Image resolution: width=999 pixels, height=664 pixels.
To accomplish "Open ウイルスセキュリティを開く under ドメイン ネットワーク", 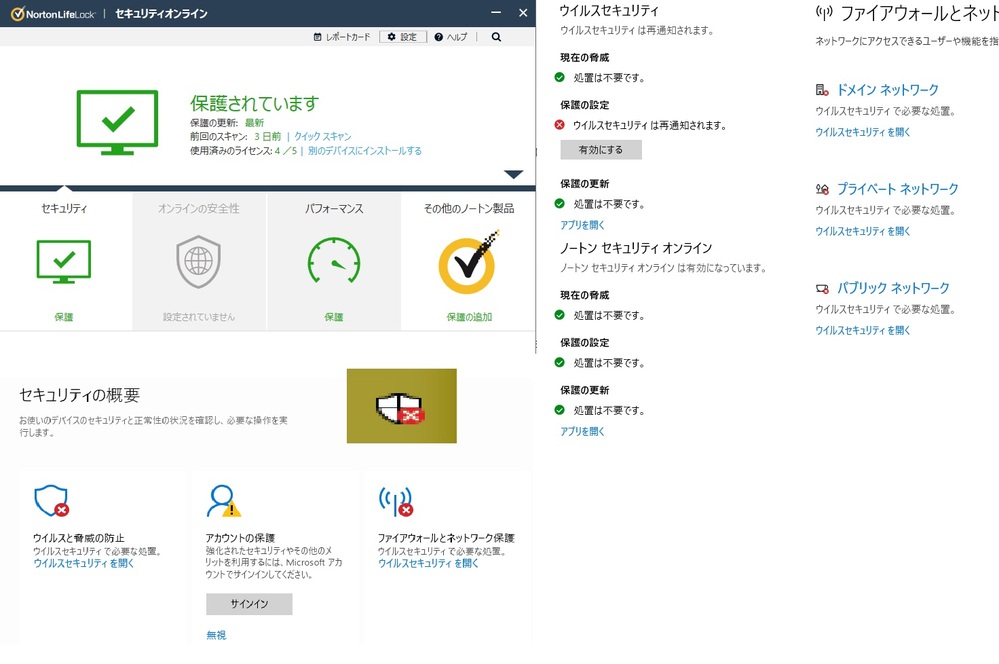I will coord(863,132).
